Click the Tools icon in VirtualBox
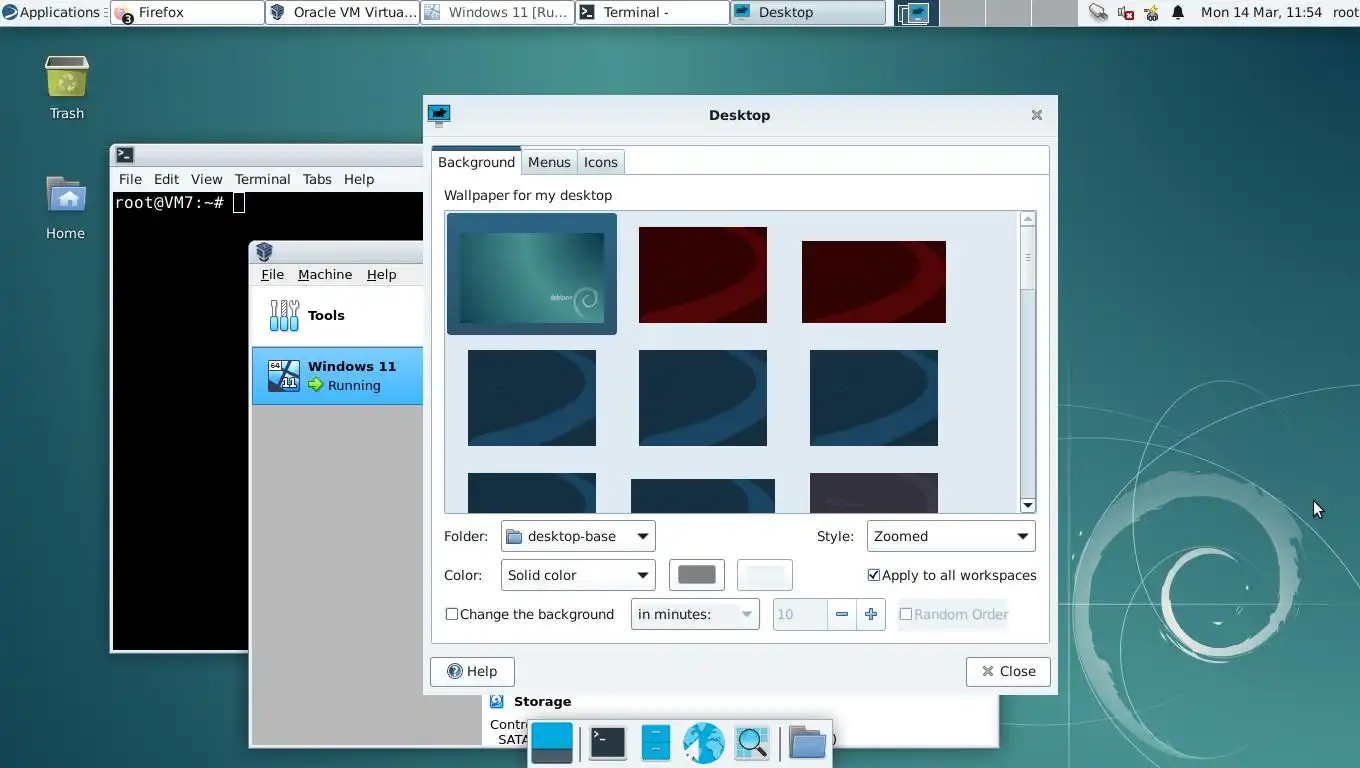Screen dimensions: 1360x768 pyautogui.click(x=284, y=315)
